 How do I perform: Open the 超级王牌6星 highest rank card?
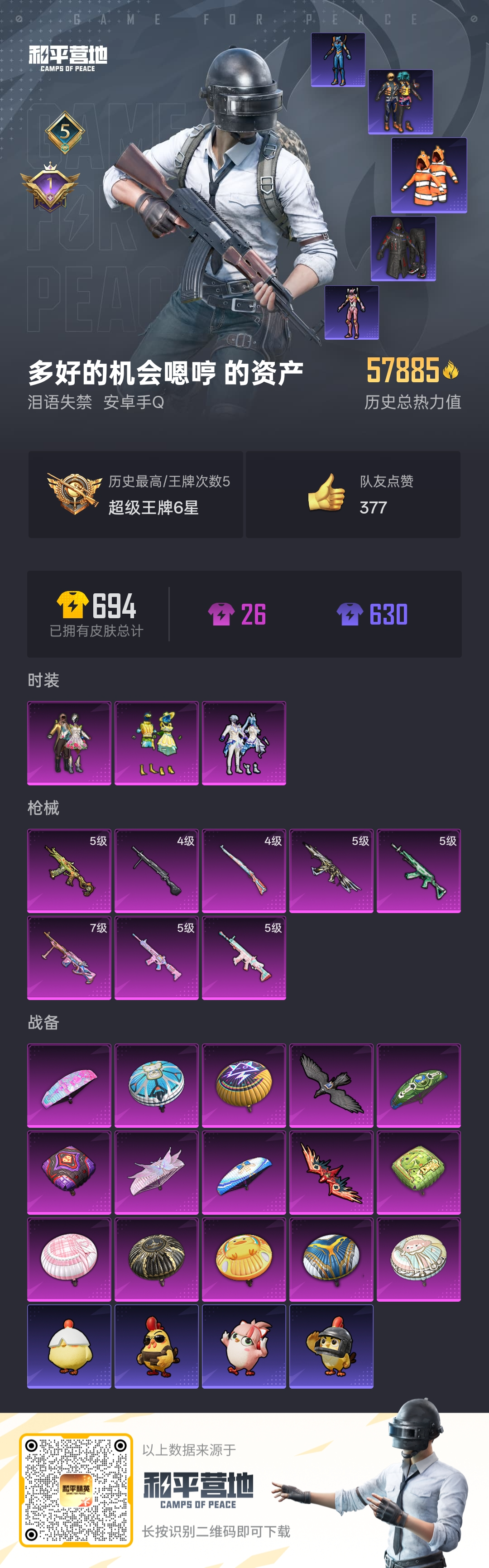(136, 494)
